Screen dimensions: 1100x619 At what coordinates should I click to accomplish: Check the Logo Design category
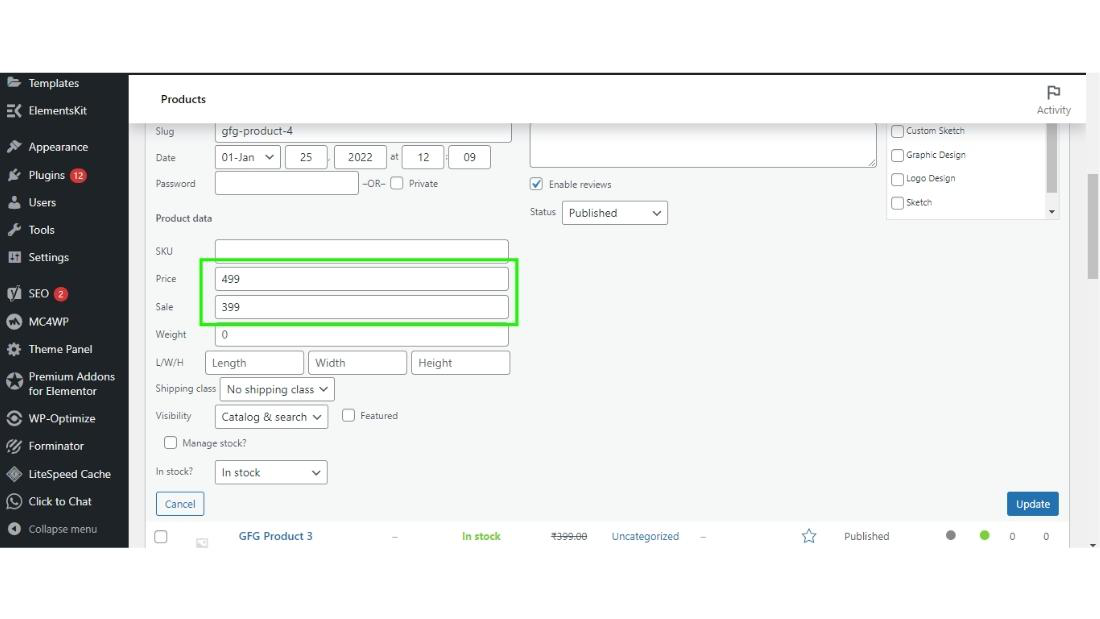click(897, 179)
